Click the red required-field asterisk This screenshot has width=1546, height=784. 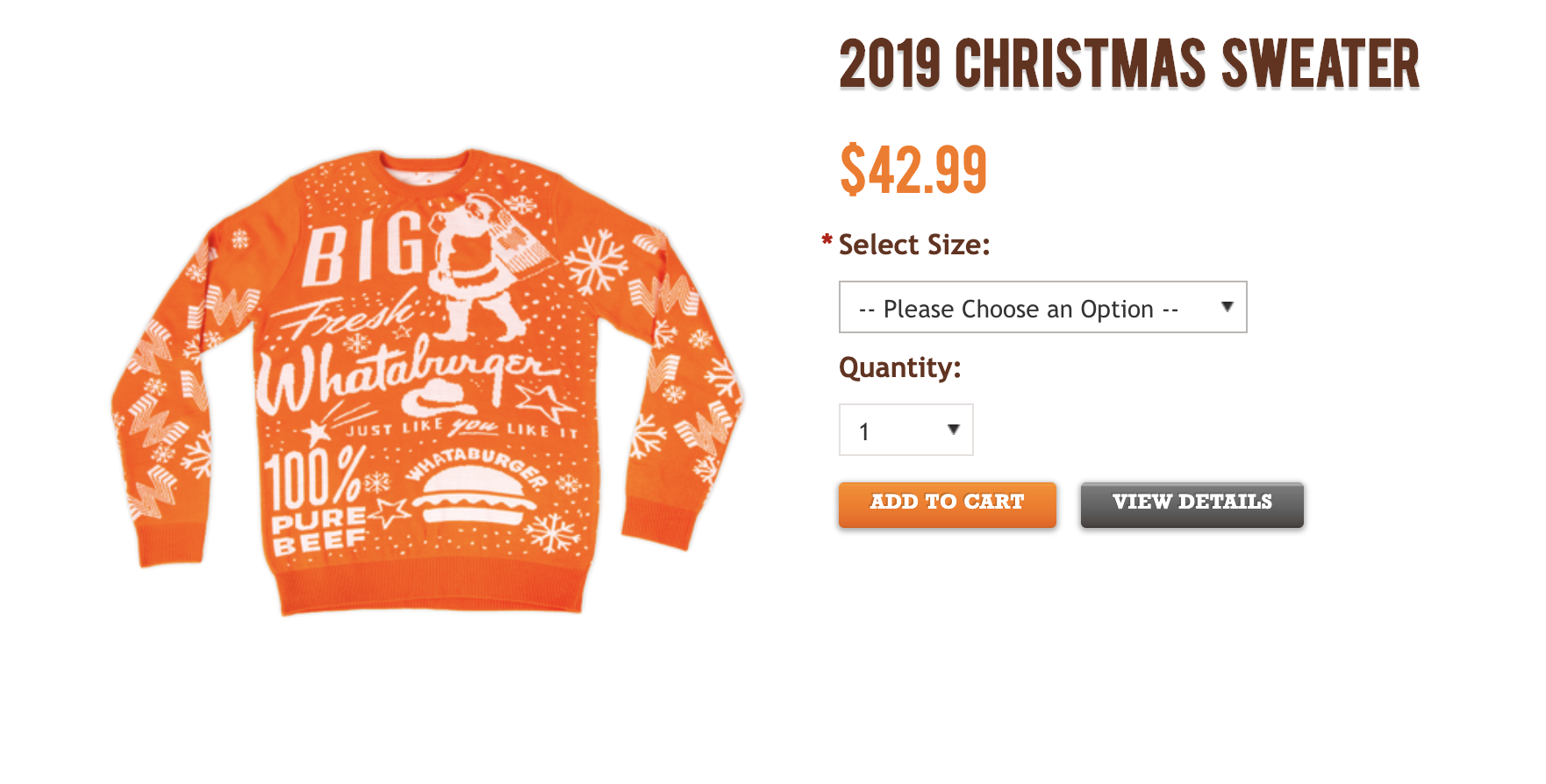827,240
